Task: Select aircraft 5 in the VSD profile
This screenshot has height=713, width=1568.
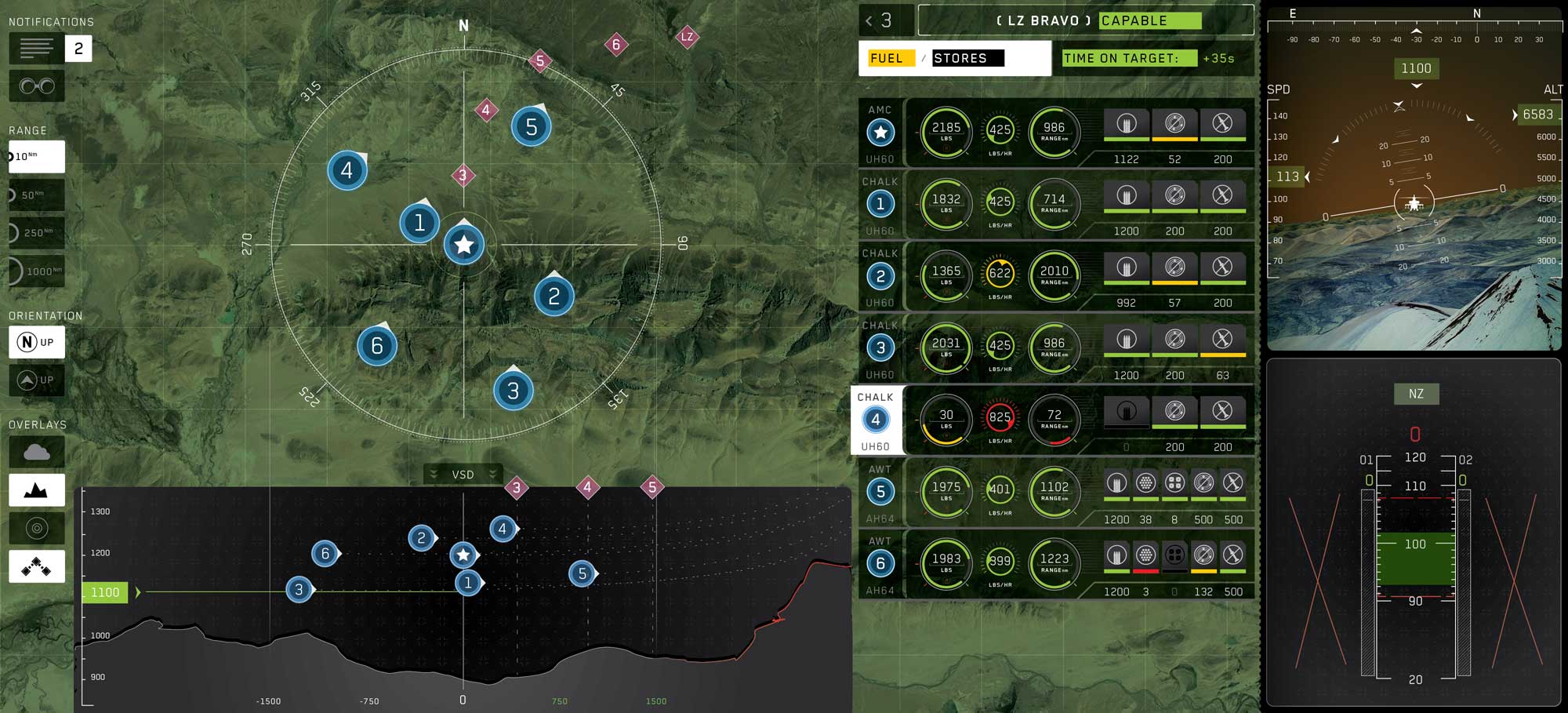Action: point(583,573)
